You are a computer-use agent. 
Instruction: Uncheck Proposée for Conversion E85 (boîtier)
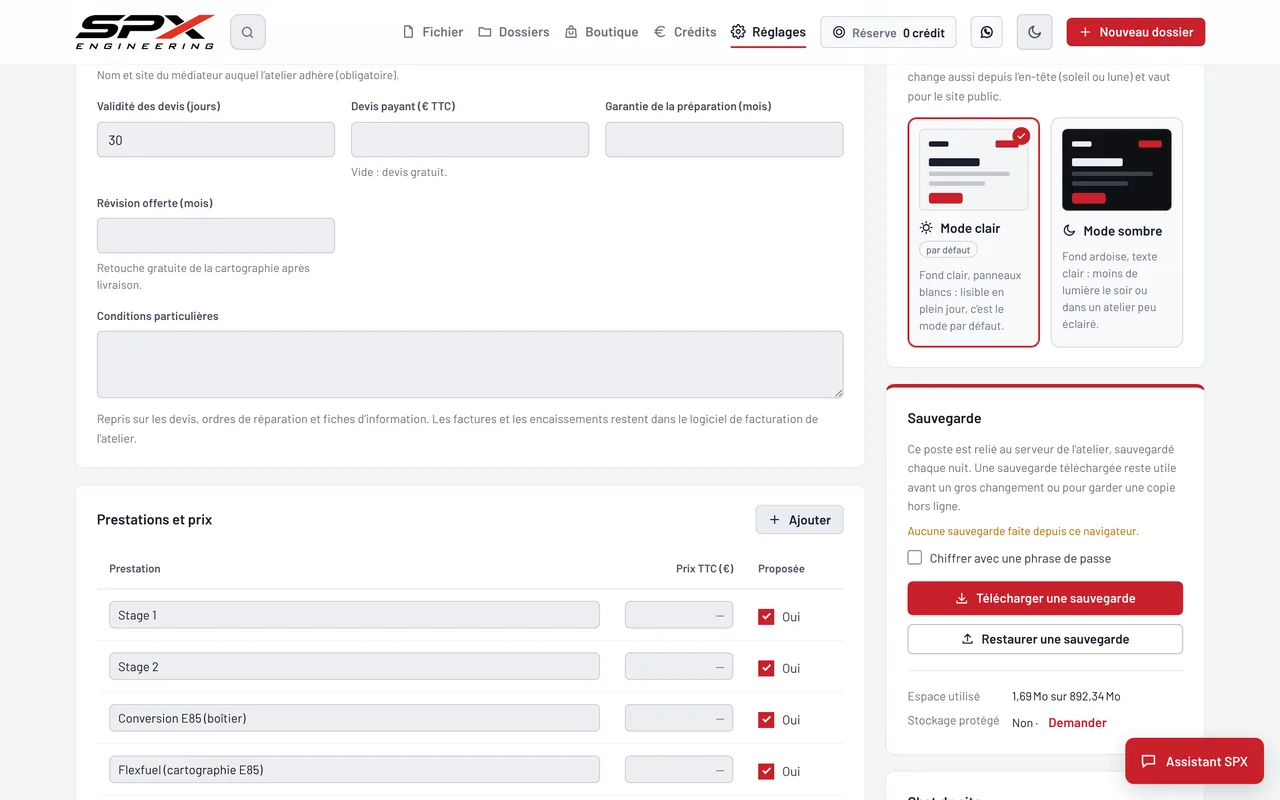[x=766, y=720]
